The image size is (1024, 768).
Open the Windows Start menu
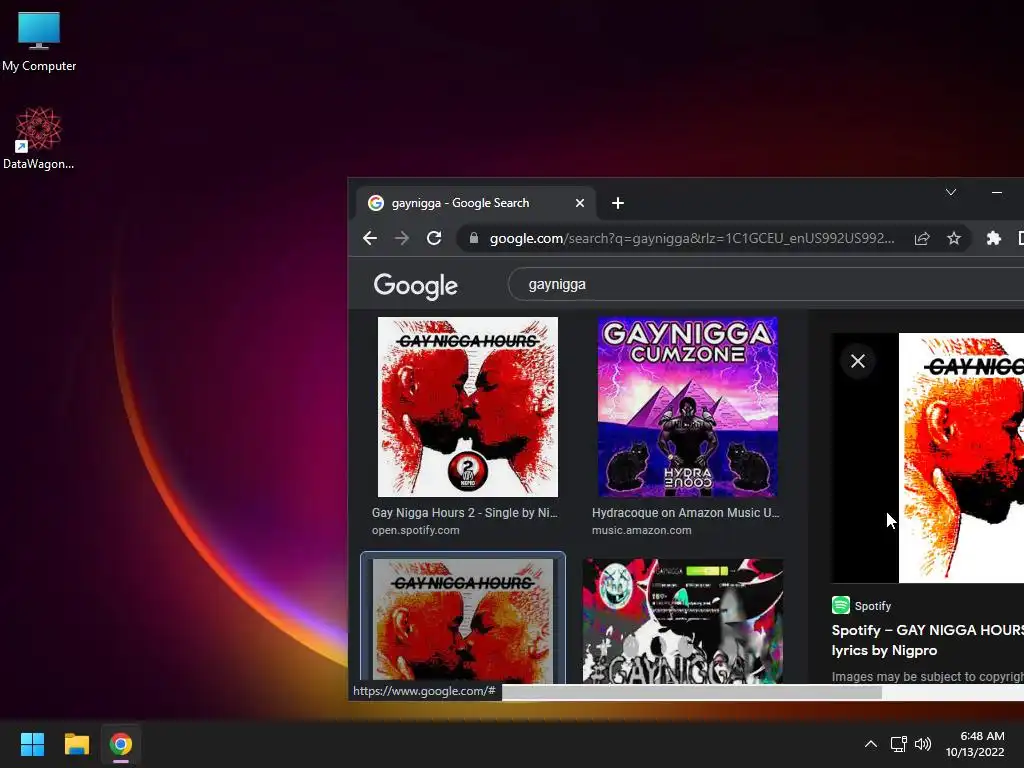pos(32,744)
